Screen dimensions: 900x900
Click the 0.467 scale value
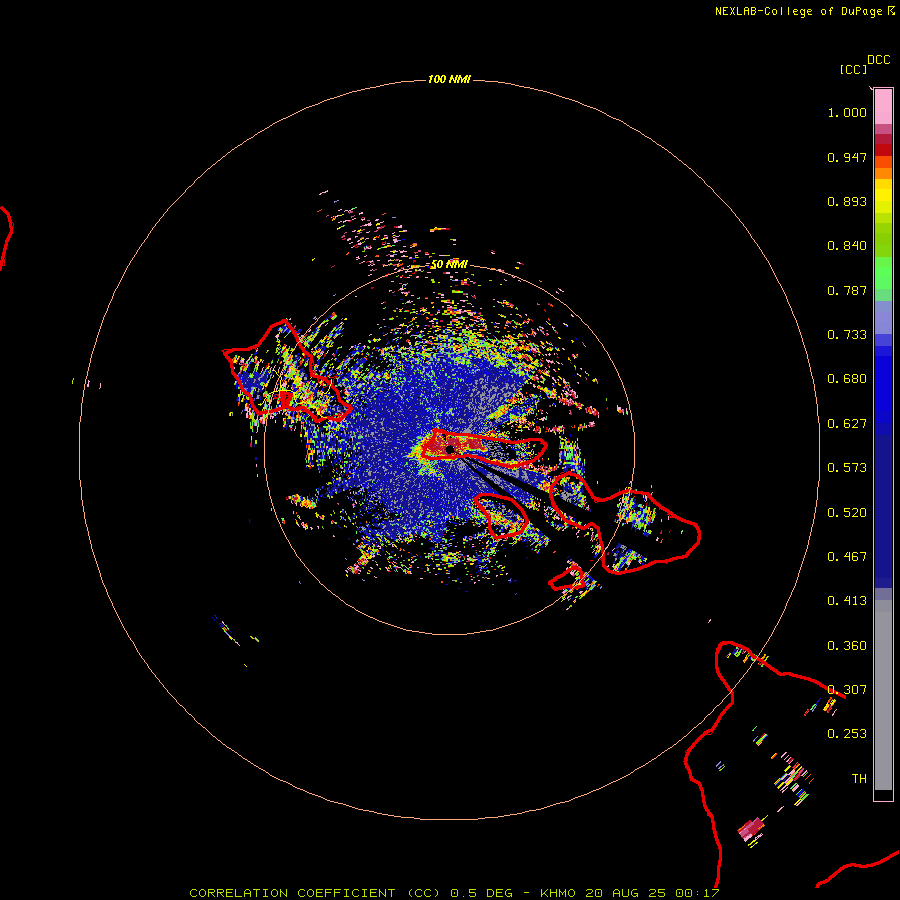[847, 557]
